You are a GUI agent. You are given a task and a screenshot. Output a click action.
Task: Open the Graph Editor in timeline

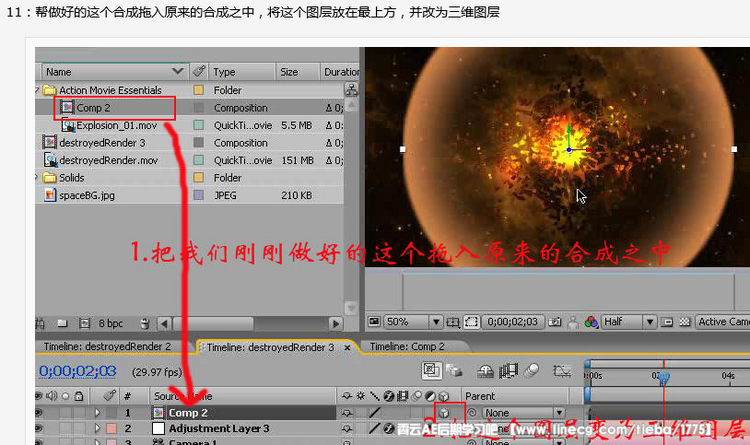coord(562,370)
